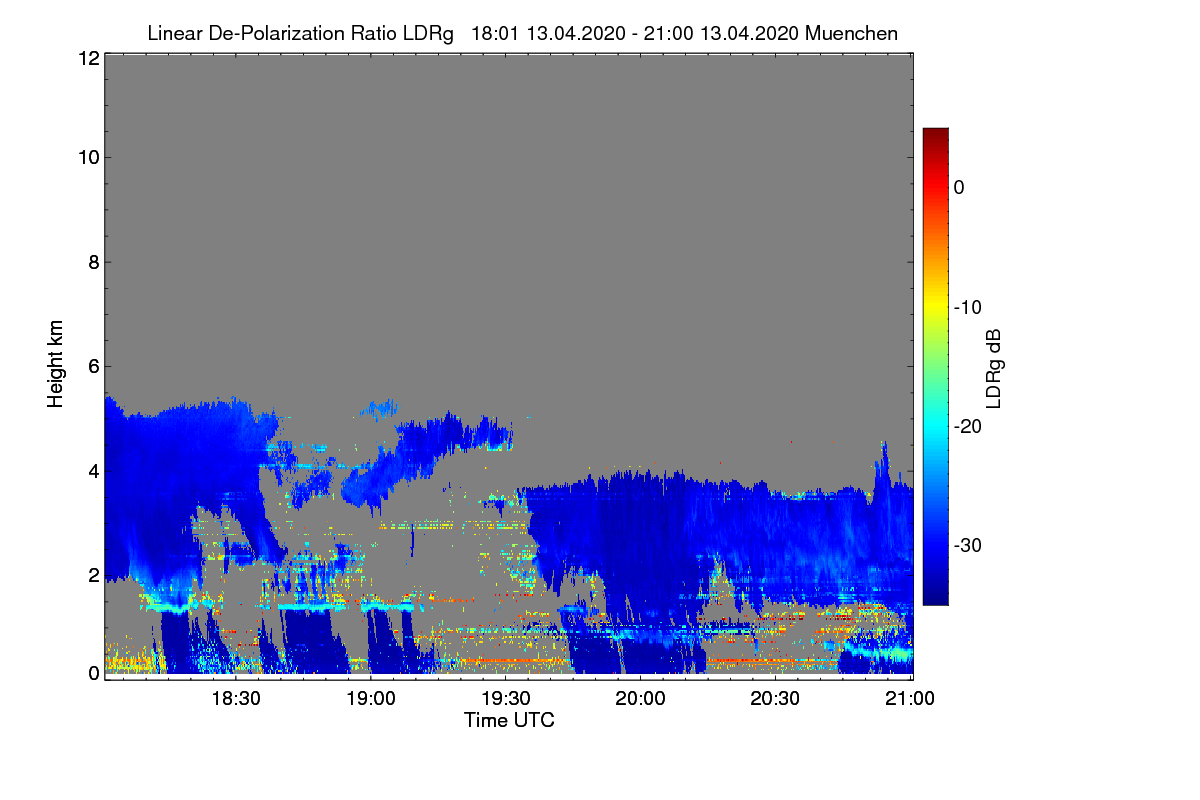This screenshot has height=800, width=1200.
Task: Click the '19:30' time tick label
Action: pyautogui.click(x=506, y=697)
